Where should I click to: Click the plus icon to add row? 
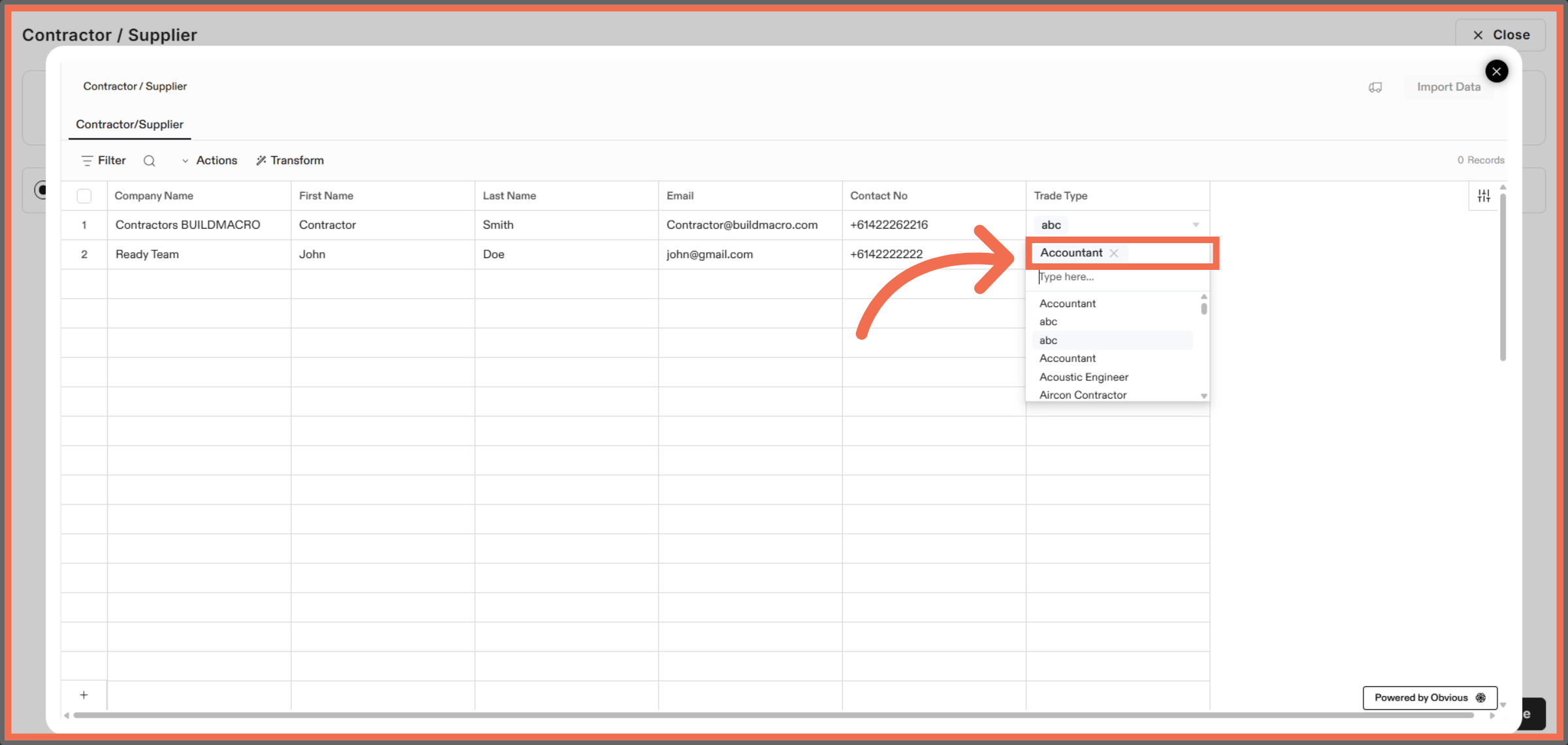84,695
